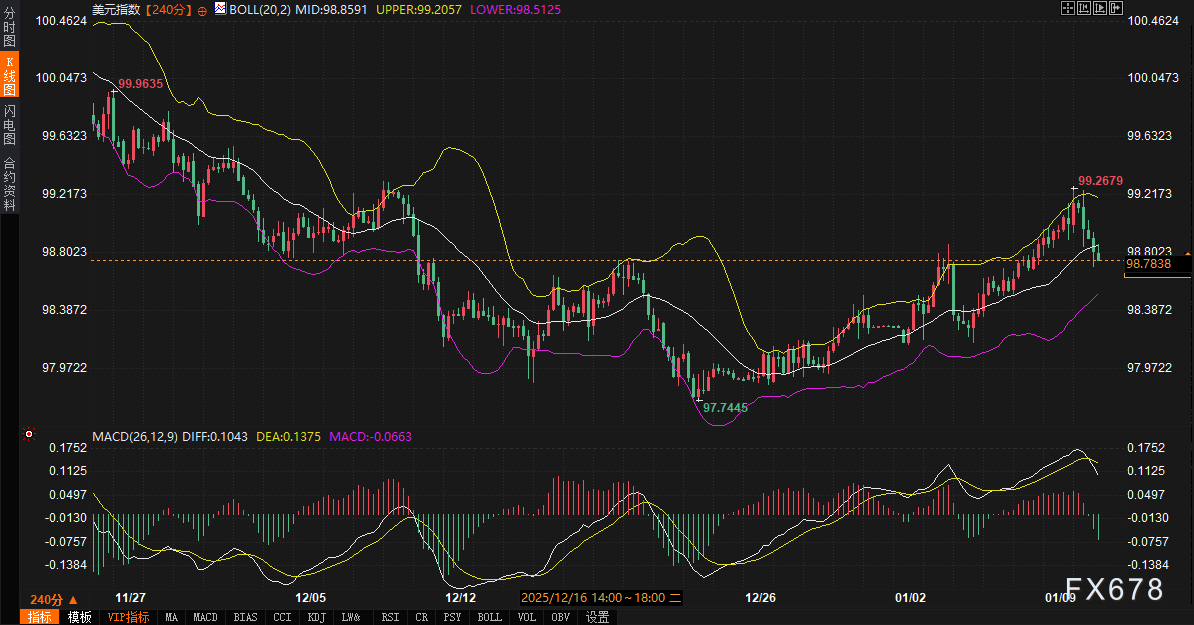Open the 合约资料 side tab
Image resolution: width=1194 pixels, height=625 pixels.
[9, 184]
